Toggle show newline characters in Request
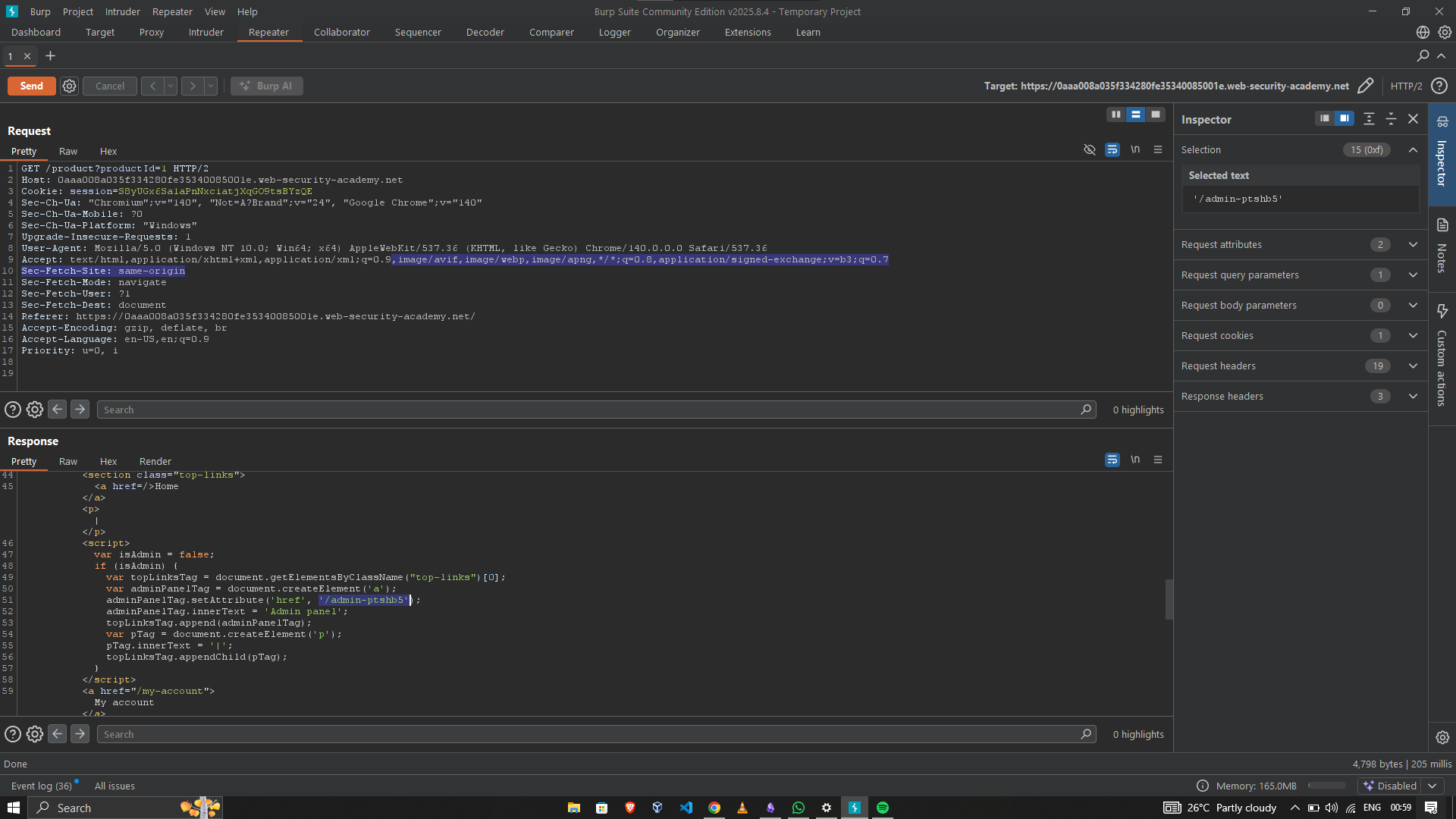This screenshot has height=819, width=1456. pyautogui.click(x=1135, y=150)
